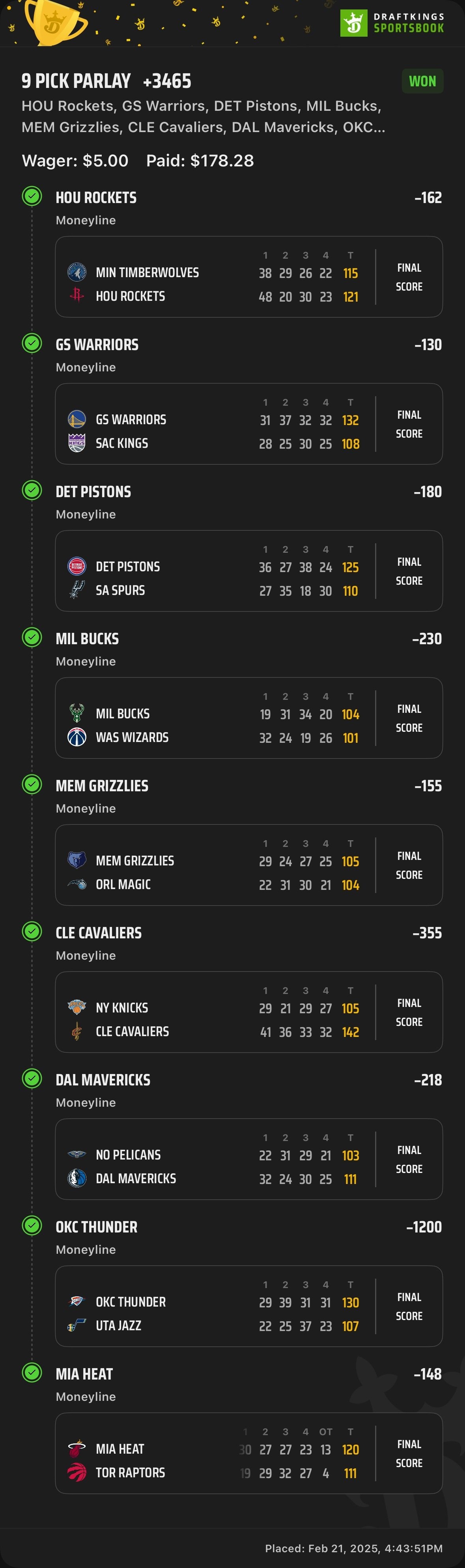Click the Sacramento Kings logo
The width and height of the screenshot is (465, 1568).
pos(77,442)
